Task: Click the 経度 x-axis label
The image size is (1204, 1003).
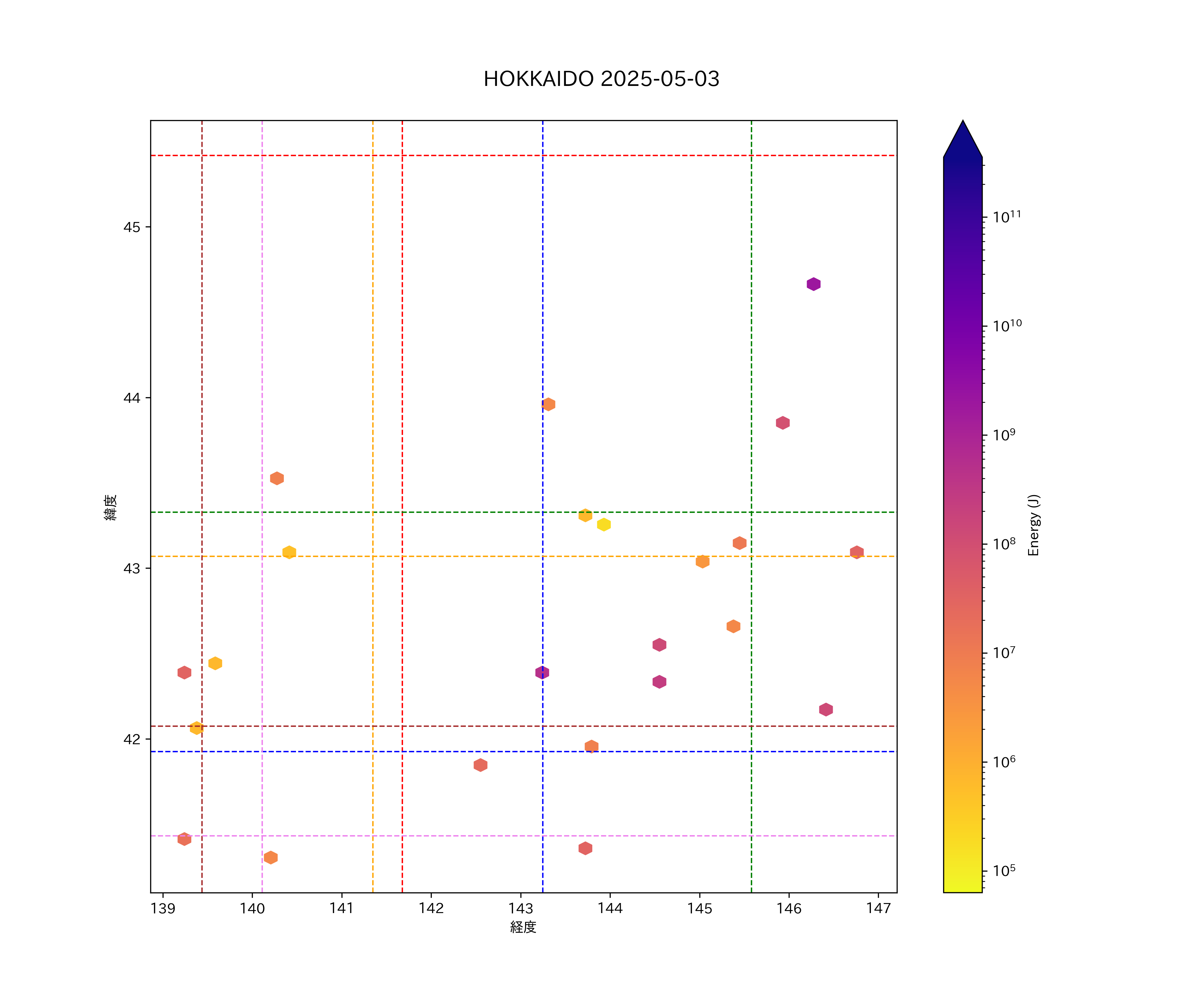Action: tap(523, 927)
